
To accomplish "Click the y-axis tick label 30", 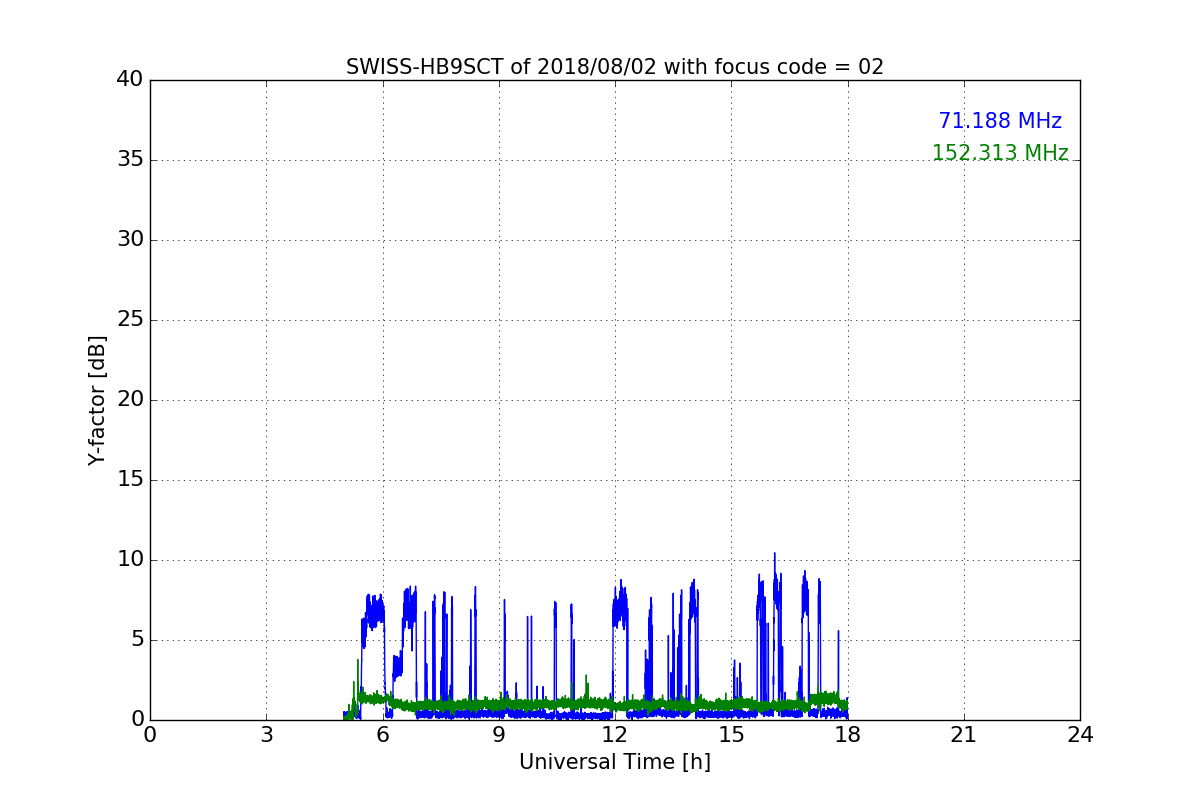I will click(129, 240).
